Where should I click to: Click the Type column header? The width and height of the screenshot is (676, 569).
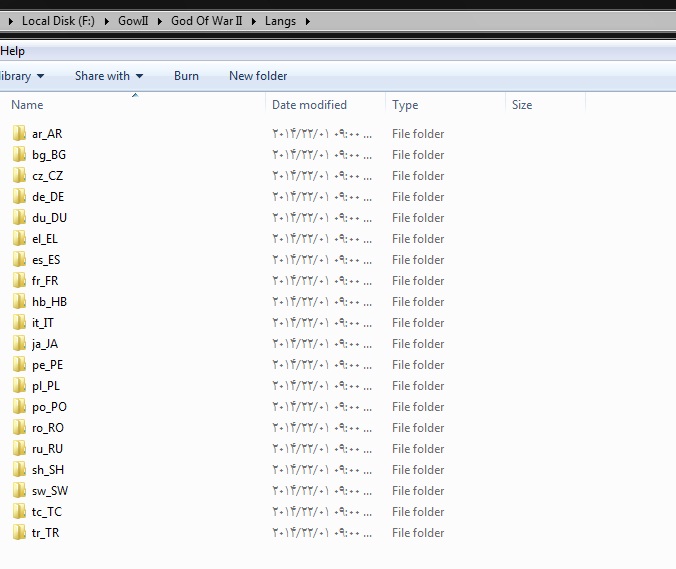(x=405, y=105)
